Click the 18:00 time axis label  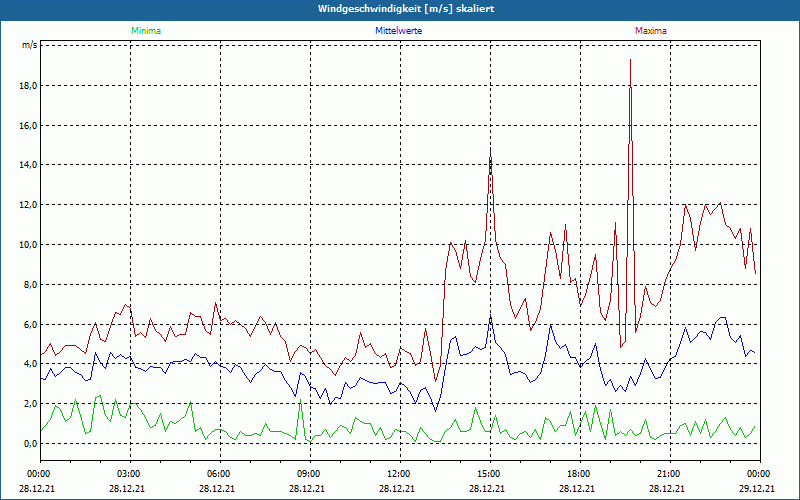click(579, 474)
